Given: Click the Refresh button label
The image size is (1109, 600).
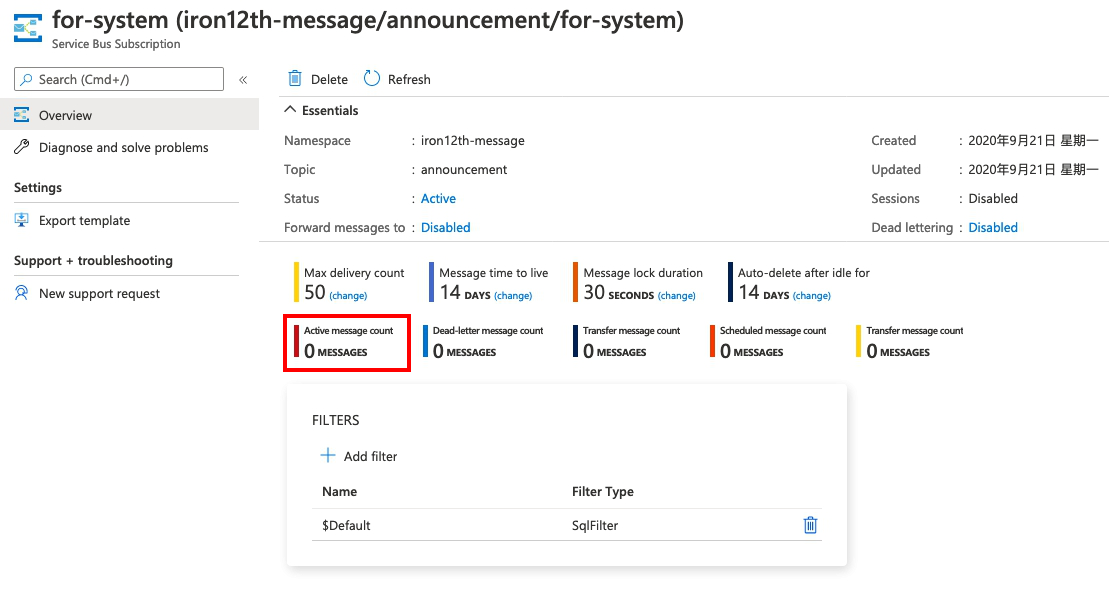Looking at the screenshot, I should [x=409, y=79].
